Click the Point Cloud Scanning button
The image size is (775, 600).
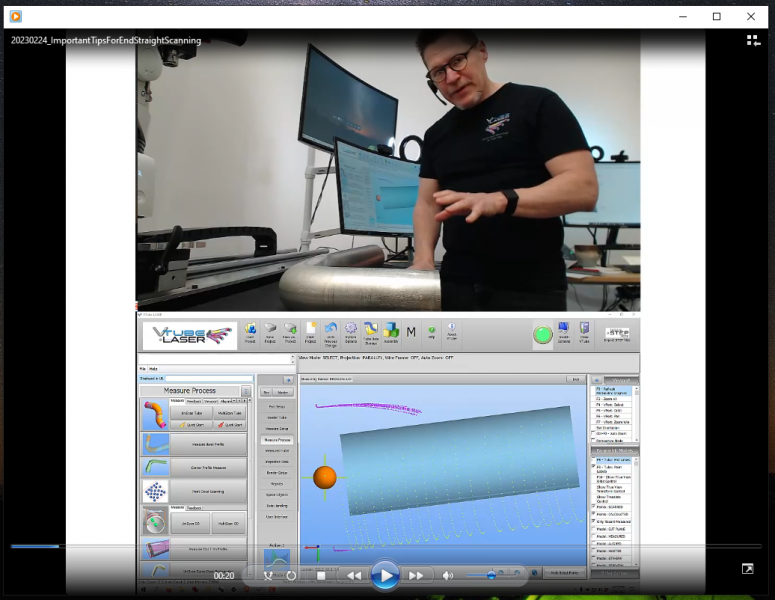(208, 491)
